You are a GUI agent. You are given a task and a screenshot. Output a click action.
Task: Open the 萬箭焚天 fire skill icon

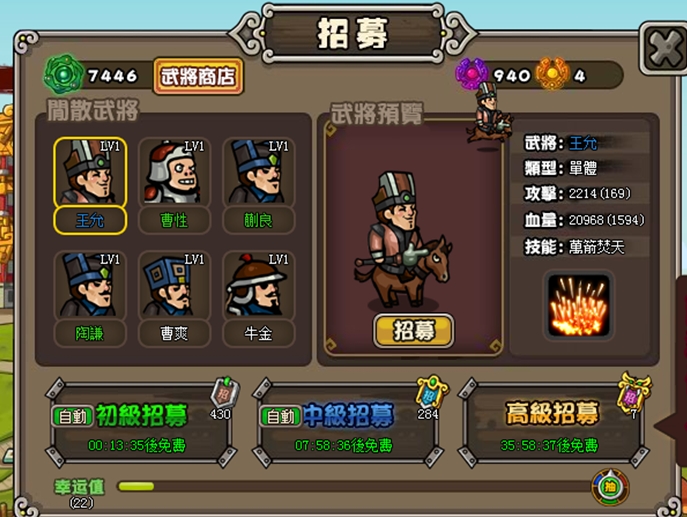click(x=578, y=305)
